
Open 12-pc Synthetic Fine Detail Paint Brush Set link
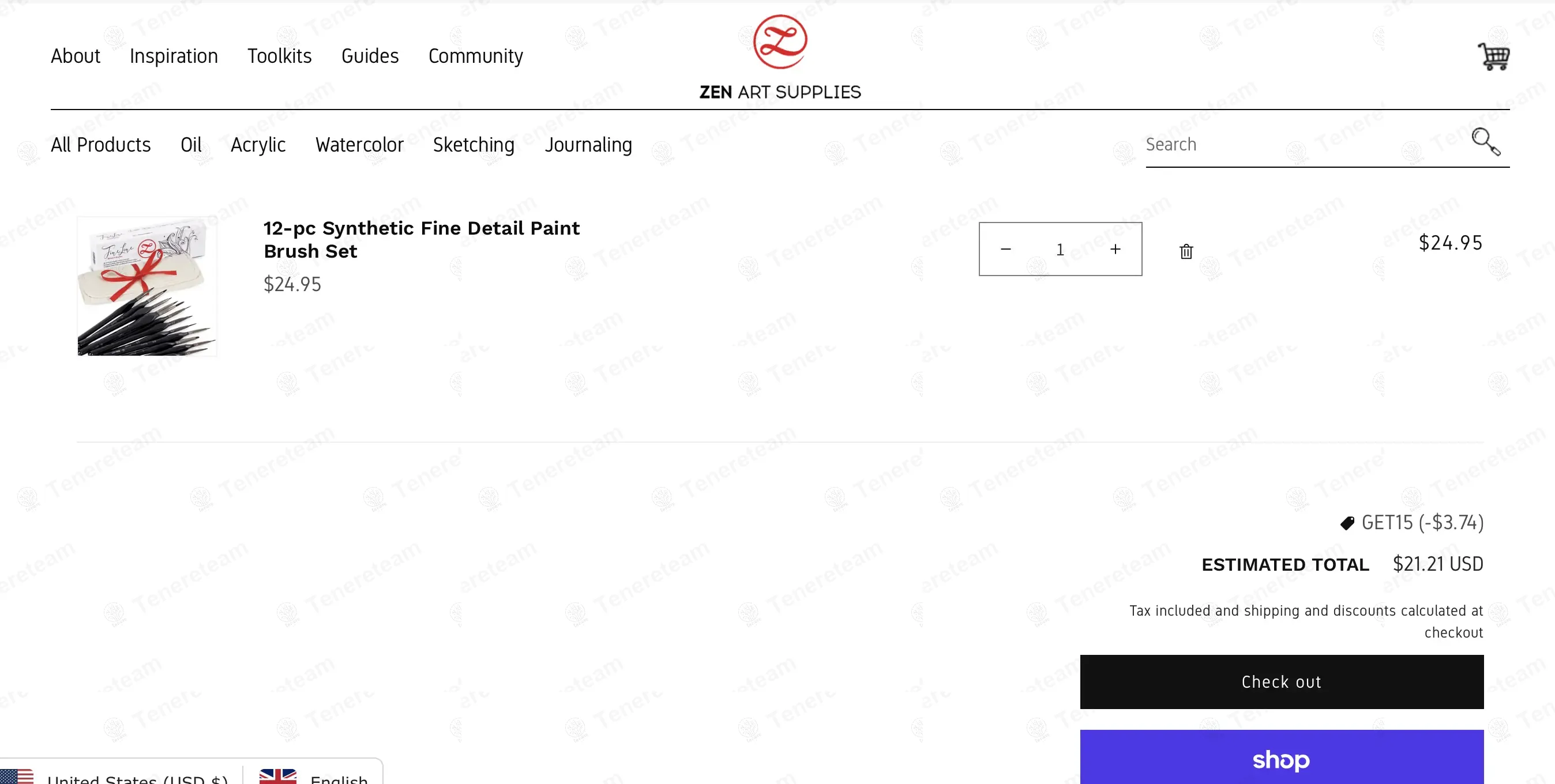tap(422, 240)
